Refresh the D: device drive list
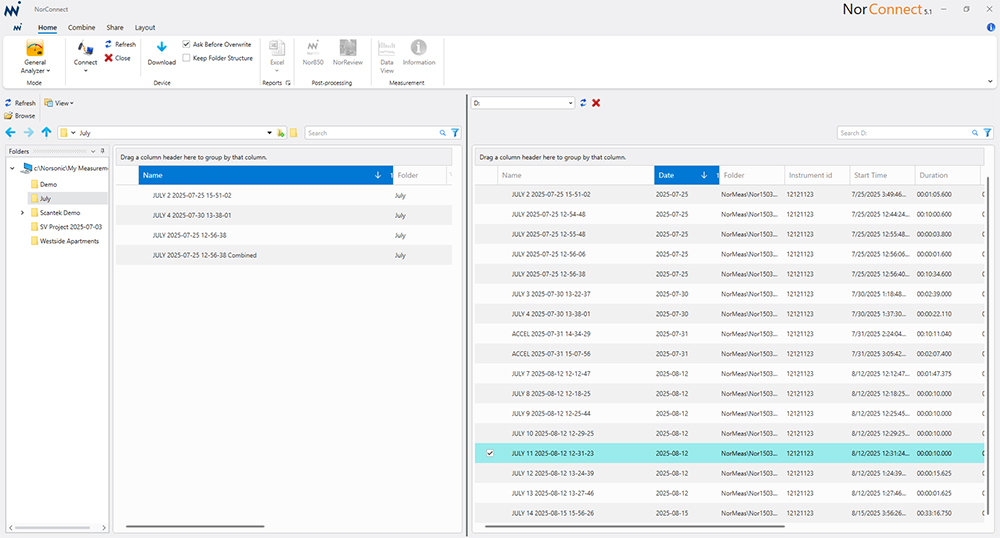 [x=583, y=103]
